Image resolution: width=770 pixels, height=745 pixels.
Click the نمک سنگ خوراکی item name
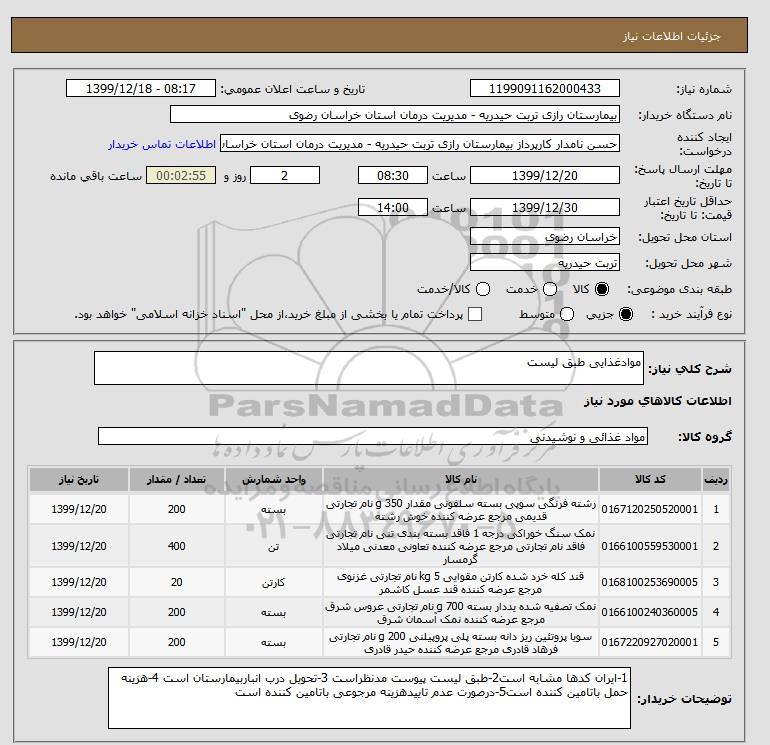[461, 546]
